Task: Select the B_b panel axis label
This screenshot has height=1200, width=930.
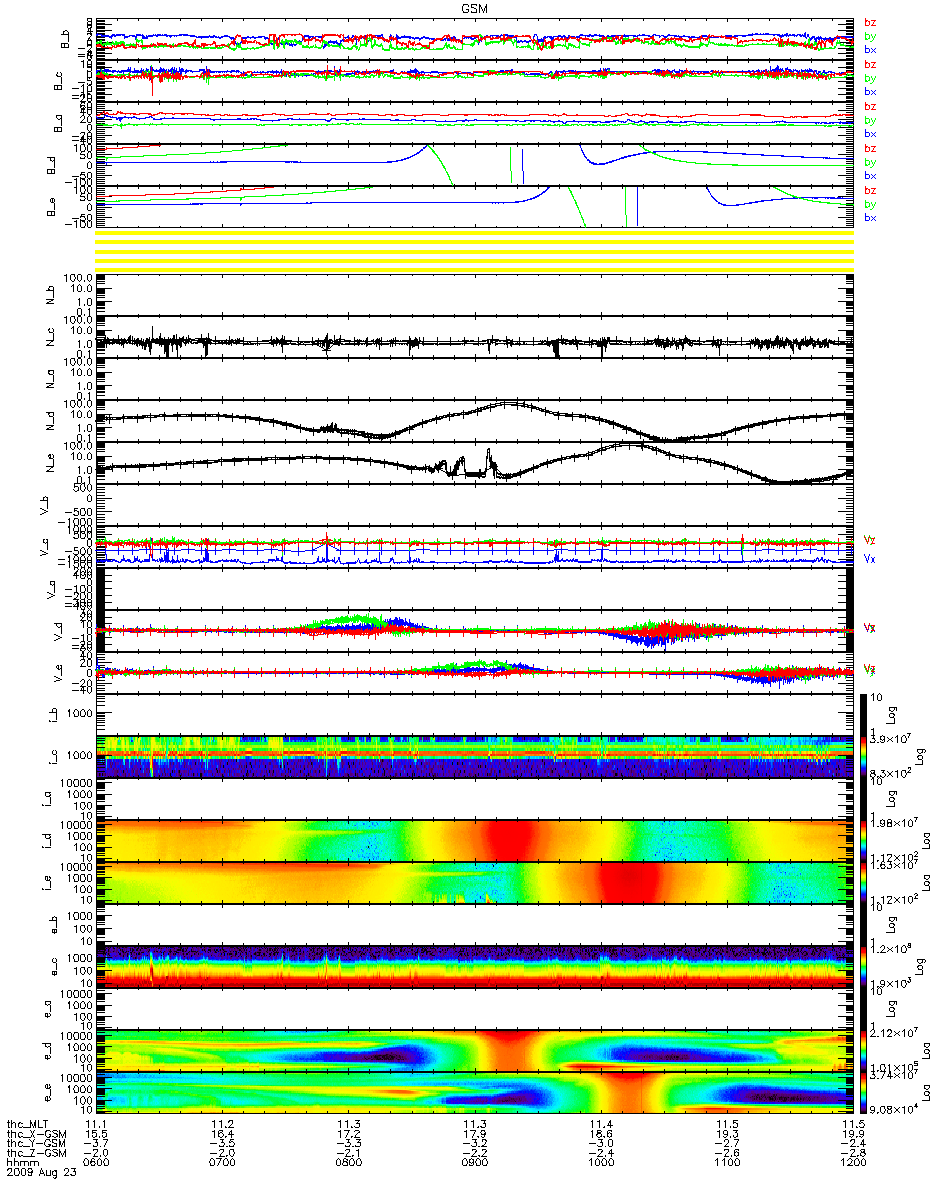Action: [65, 38]
